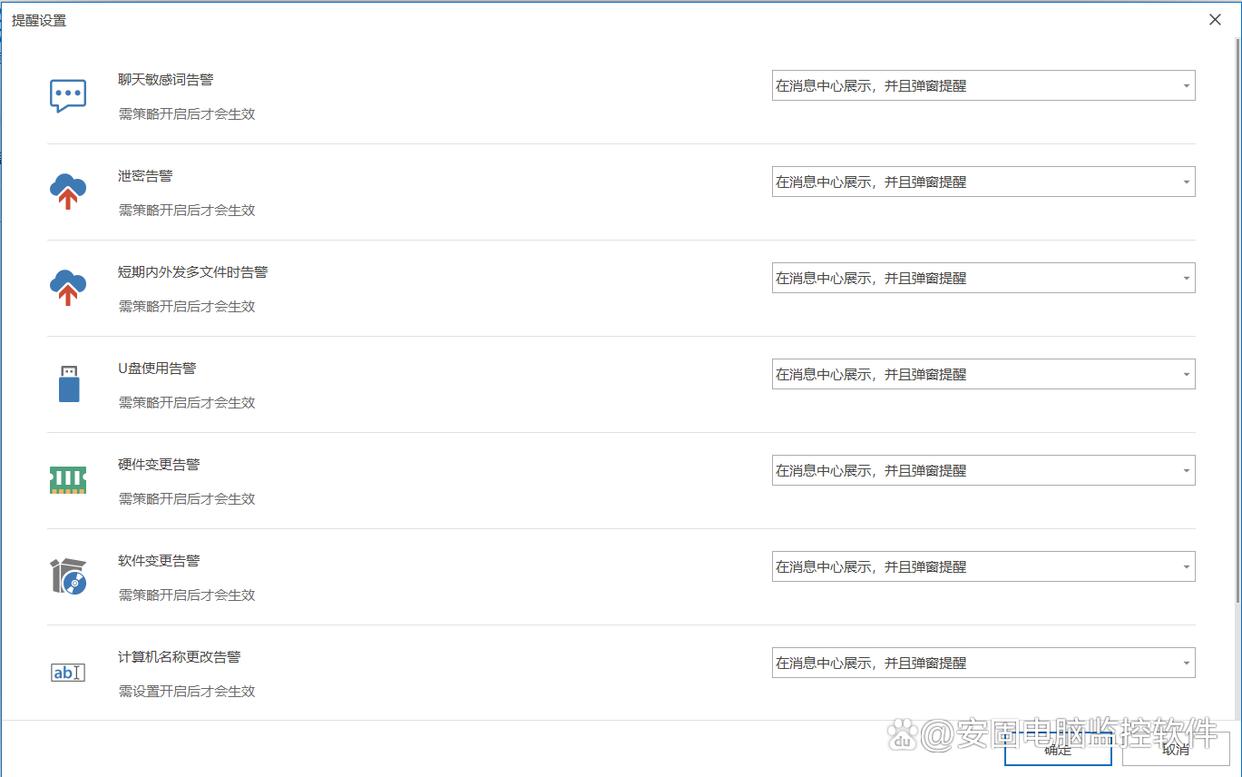Click the software box icon for 软件变更告警
The width and height of the screenshot is (1242, 777).
tap(68, 577)
